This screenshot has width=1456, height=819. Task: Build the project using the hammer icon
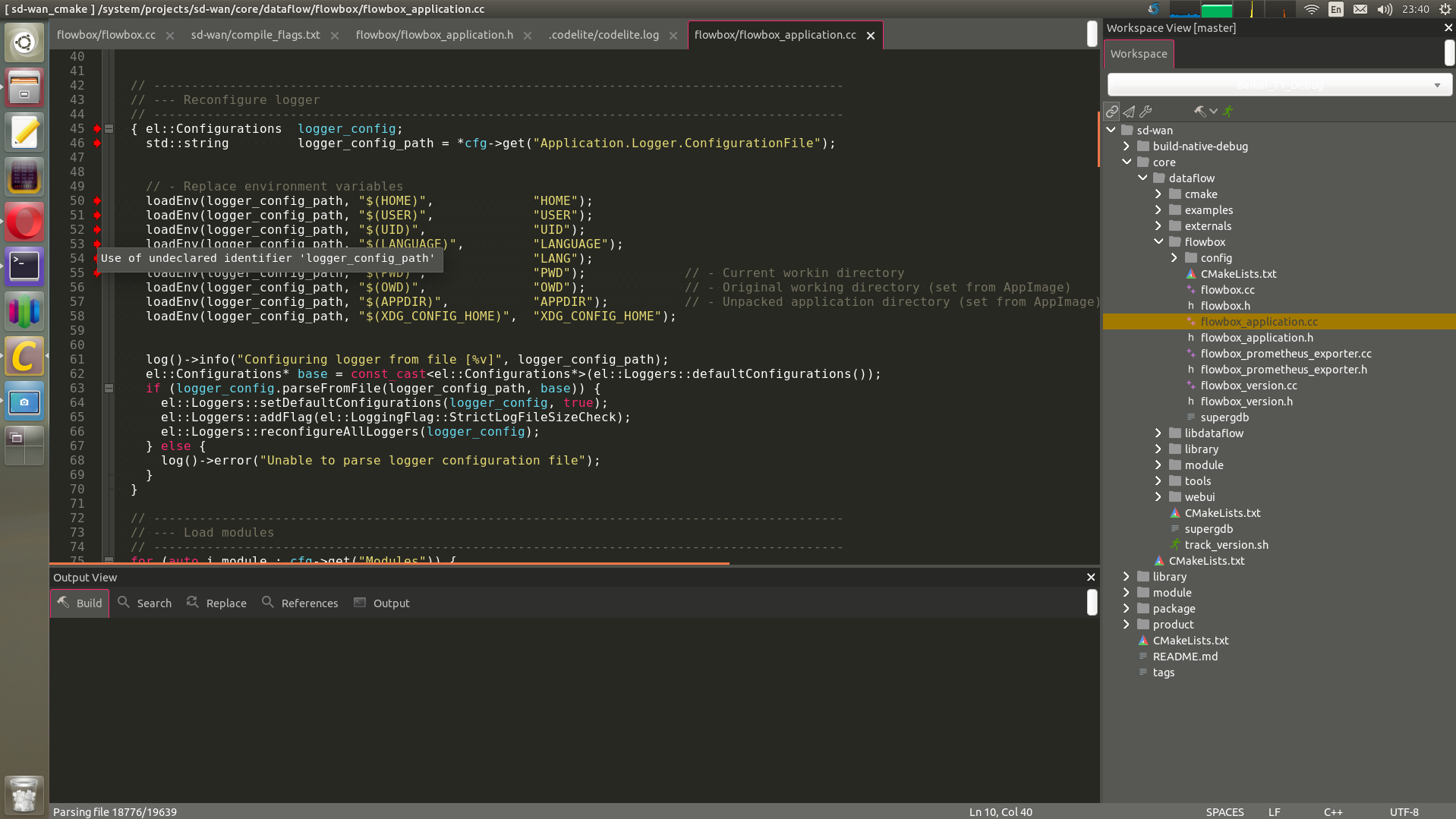1200,111
